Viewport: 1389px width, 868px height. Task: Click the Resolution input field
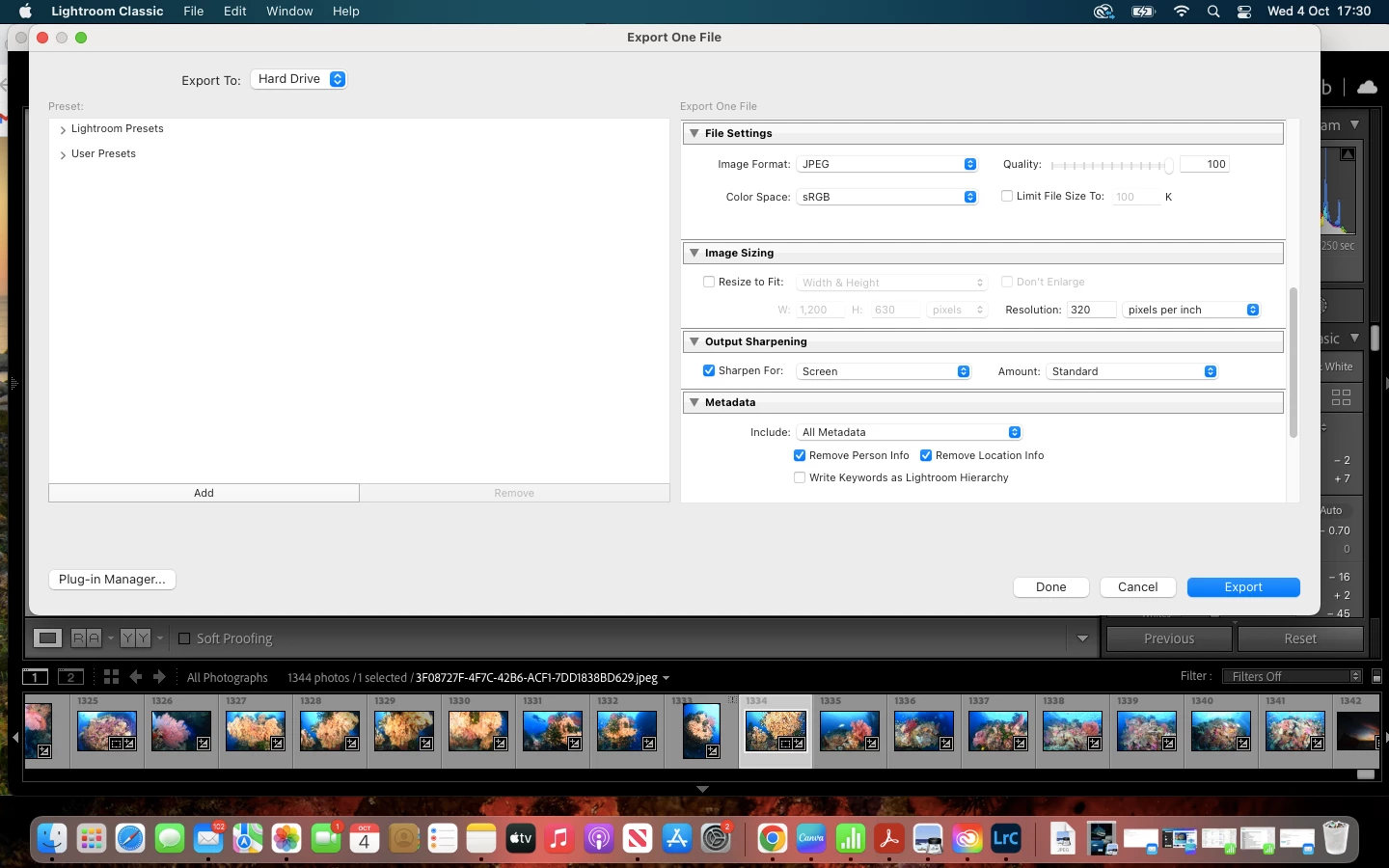[x=1091, y=310]
